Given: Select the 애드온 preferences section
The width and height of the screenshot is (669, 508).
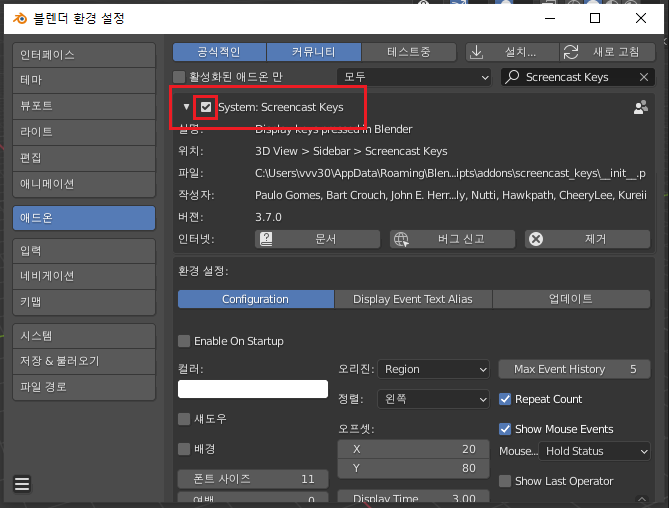Looking at the screenshot, I should pos(84,218).
